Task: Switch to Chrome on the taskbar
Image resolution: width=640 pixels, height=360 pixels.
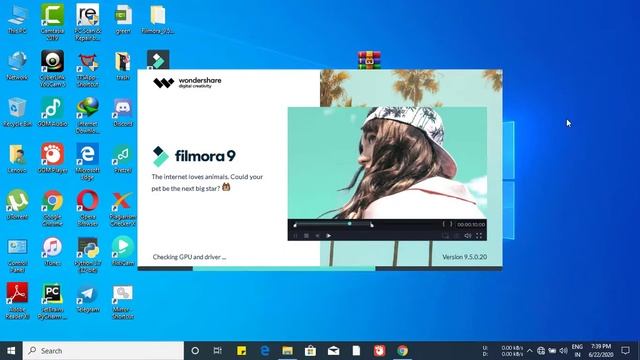Action: pos(402,351)
